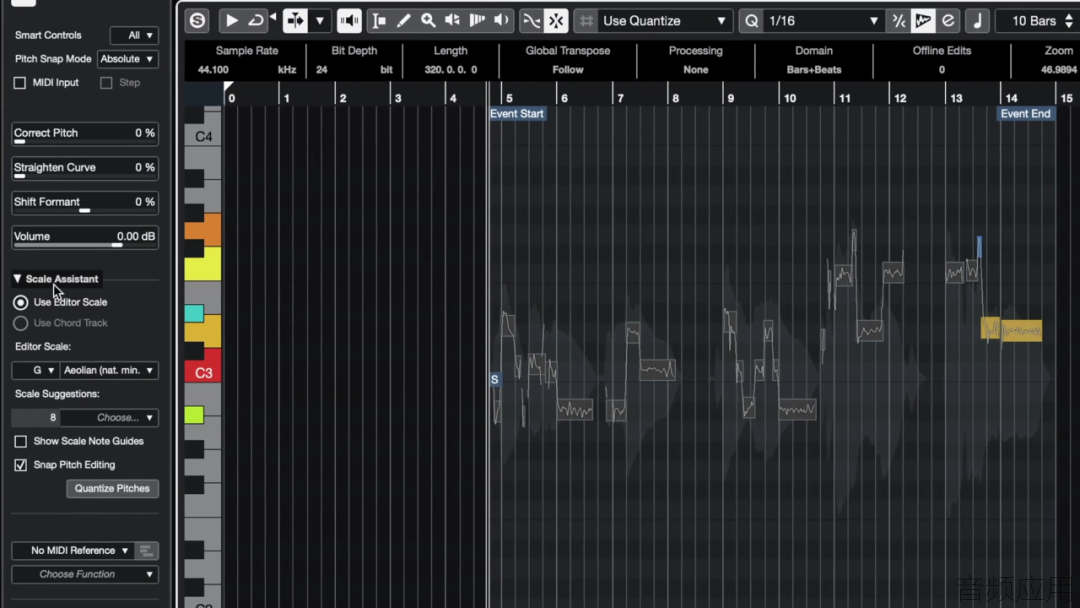Toggle the musical mode percent icon
1080x608 pixels.
tap(898, 21)
